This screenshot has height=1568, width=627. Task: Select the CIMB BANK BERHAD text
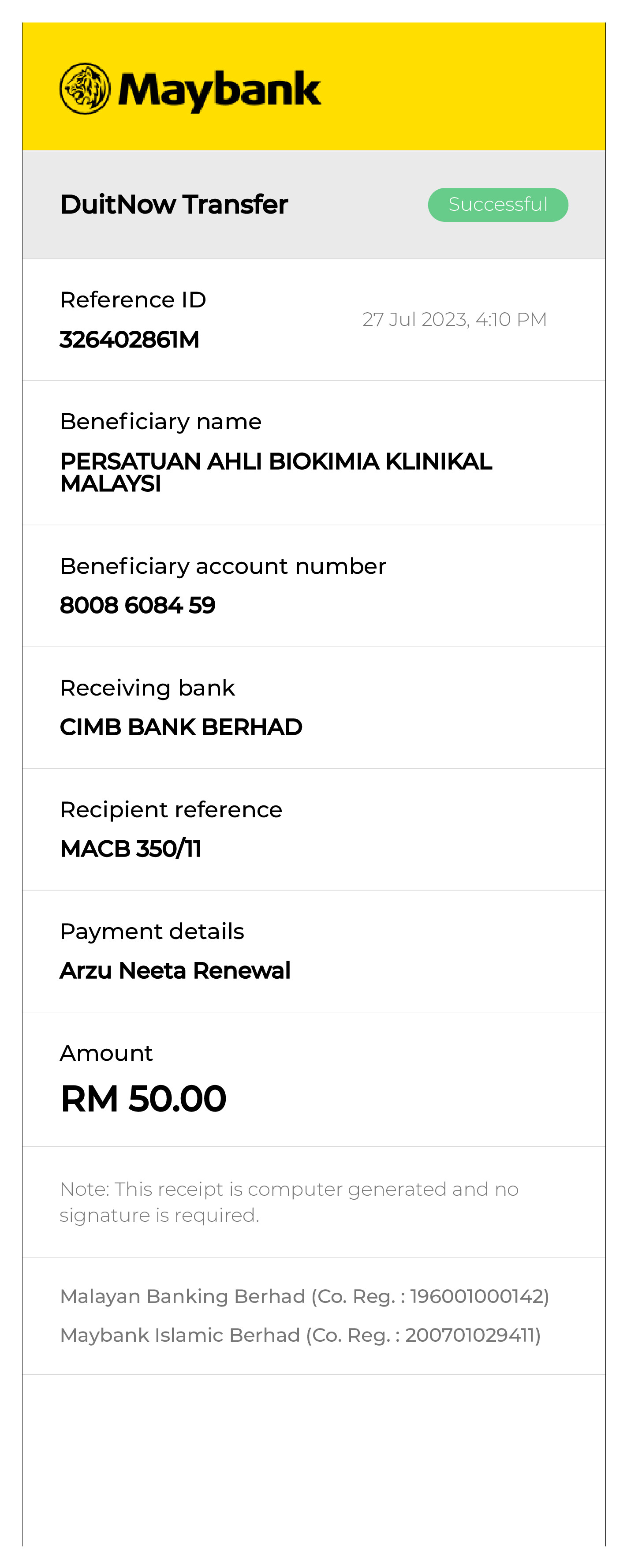coord(181,727)
